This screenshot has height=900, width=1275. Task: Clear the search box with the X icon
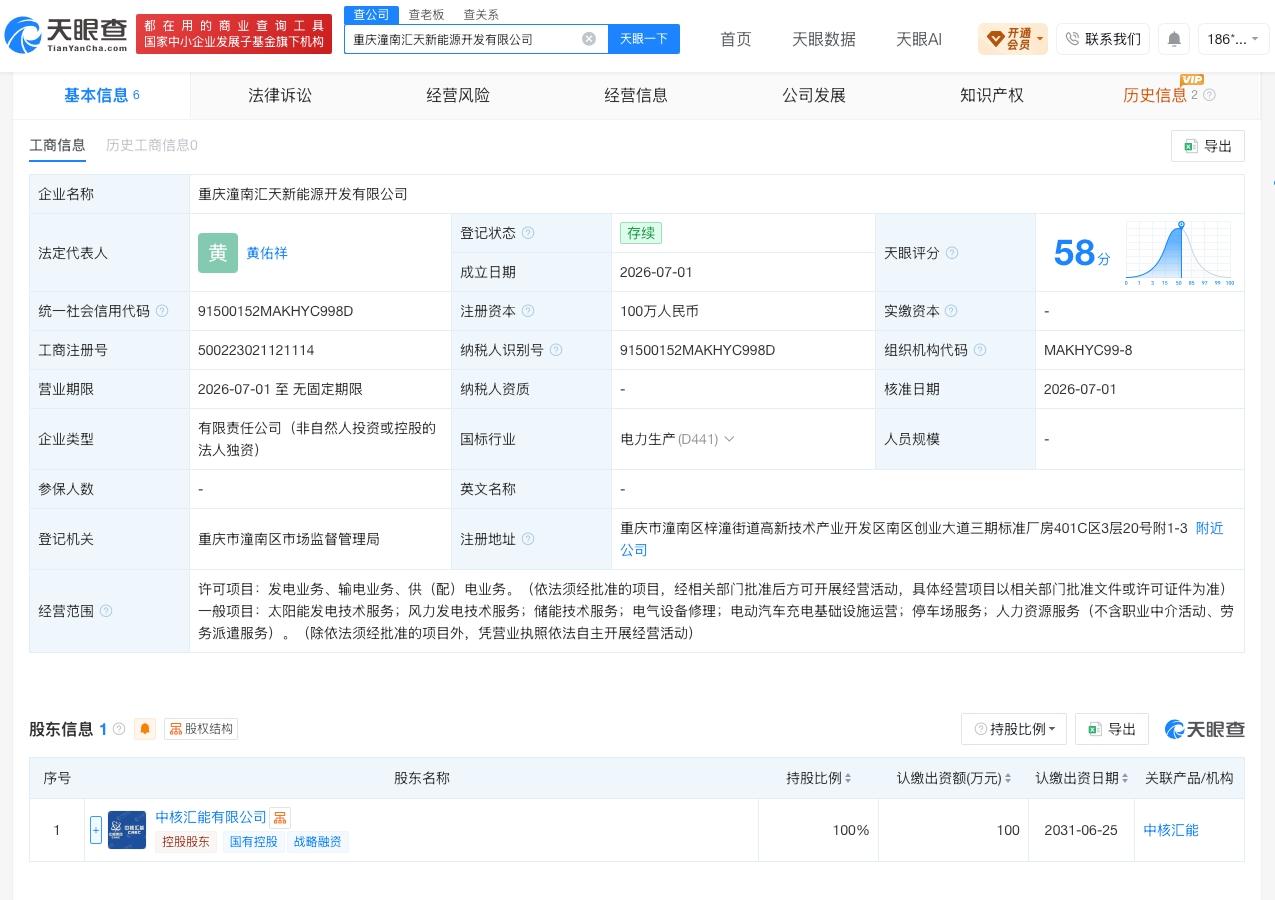click(x=589, y=39)
